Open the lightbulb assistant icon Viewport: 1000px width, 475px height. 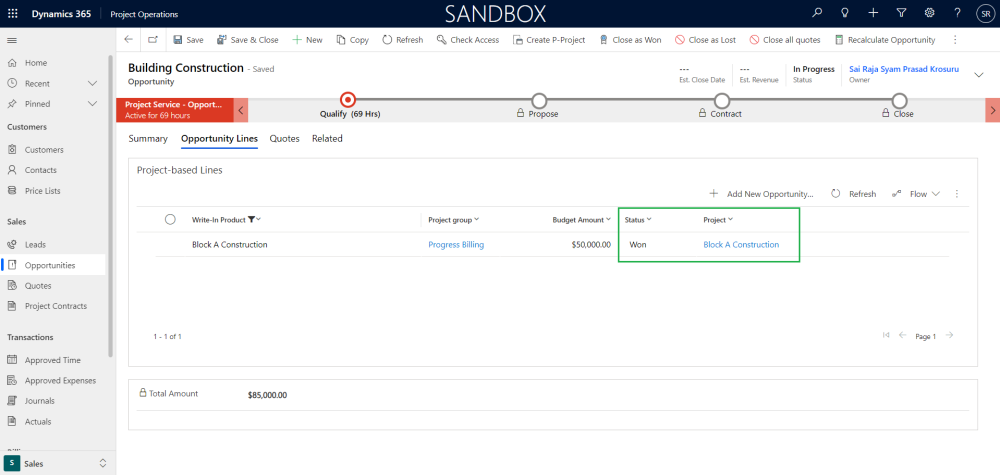pos(845,13)
